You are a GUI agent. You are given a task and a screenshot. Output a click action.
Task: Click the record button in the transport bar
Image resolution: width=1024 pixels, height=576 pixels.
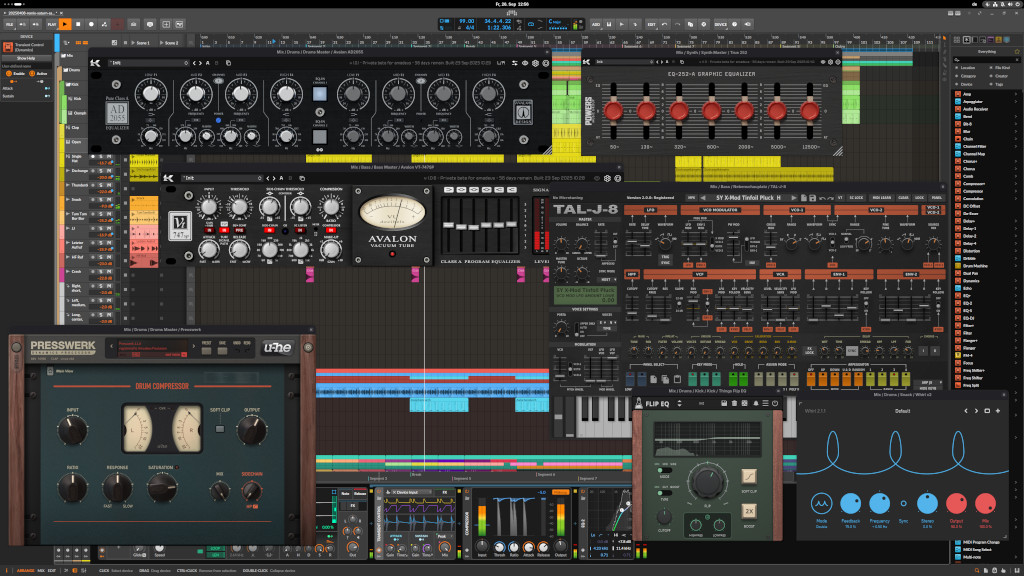pos(91,24)
